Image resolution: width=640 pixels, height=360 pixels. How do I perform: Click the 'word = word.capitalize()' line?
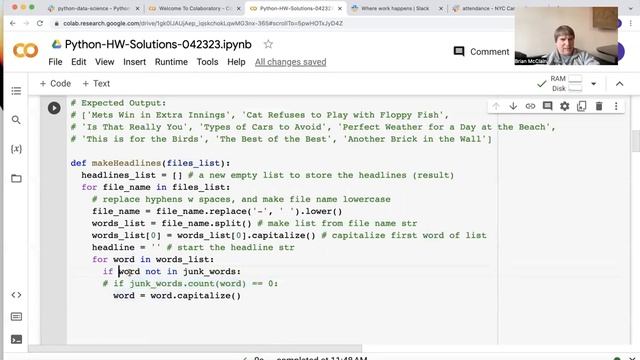pos(177,296)
